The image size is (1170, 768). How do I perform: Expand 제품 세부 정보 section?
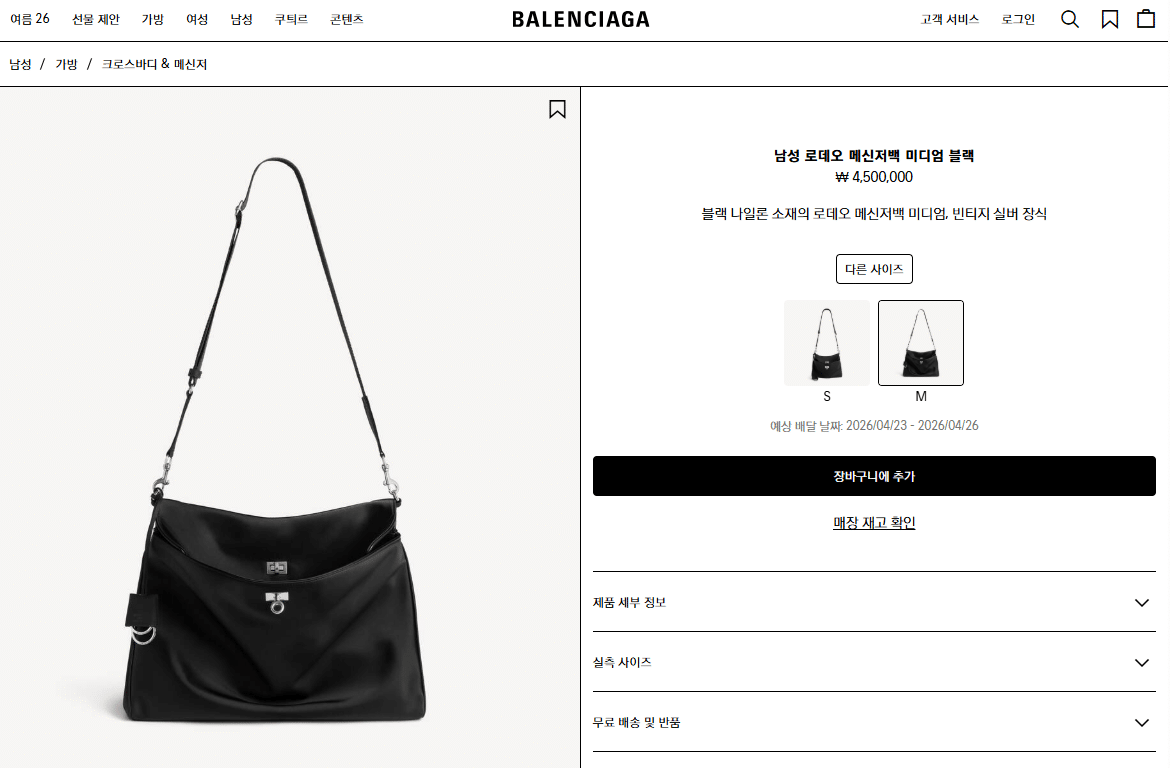[x=874, y=602]
